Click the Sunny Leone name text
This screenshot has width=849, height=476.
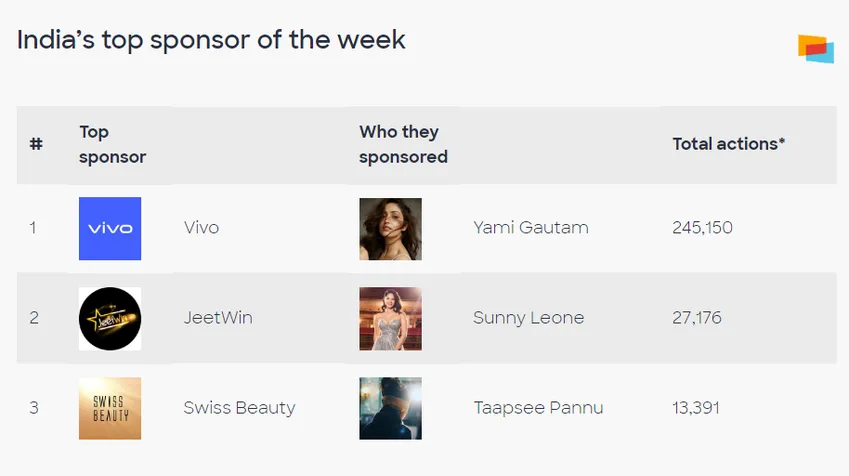[528, 318]
